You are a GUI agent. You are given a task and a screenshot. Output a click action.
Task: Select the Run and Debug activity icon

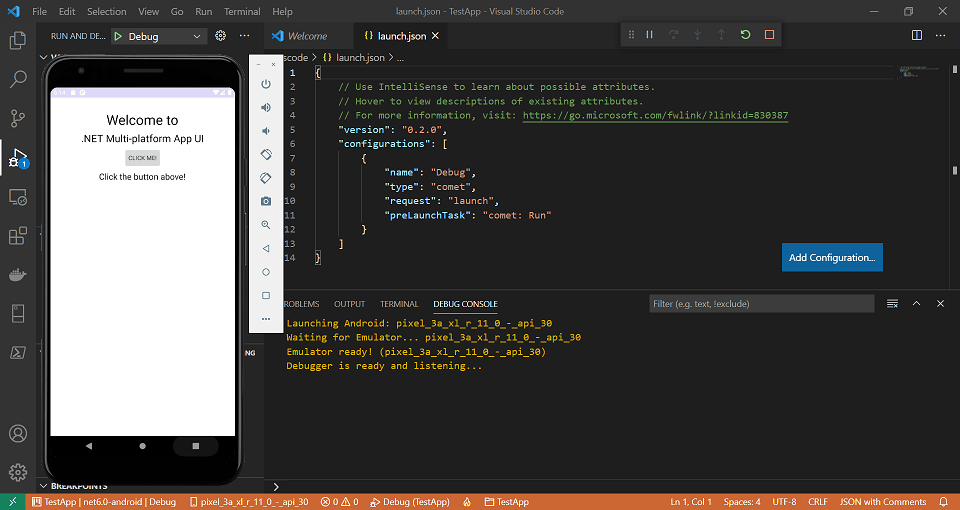[x=18, y=158]
